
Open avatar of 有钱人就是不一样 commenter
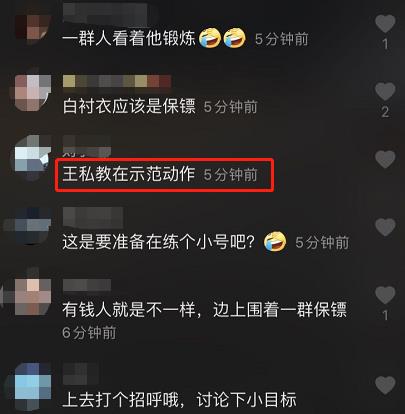pos(33,296)
